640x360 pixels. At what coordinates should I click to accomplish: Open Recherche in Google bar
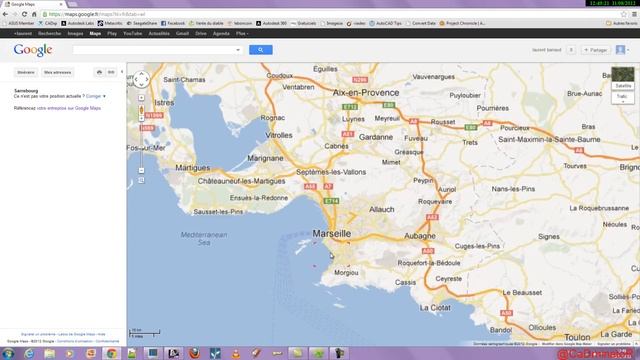[x=49, y=33]
